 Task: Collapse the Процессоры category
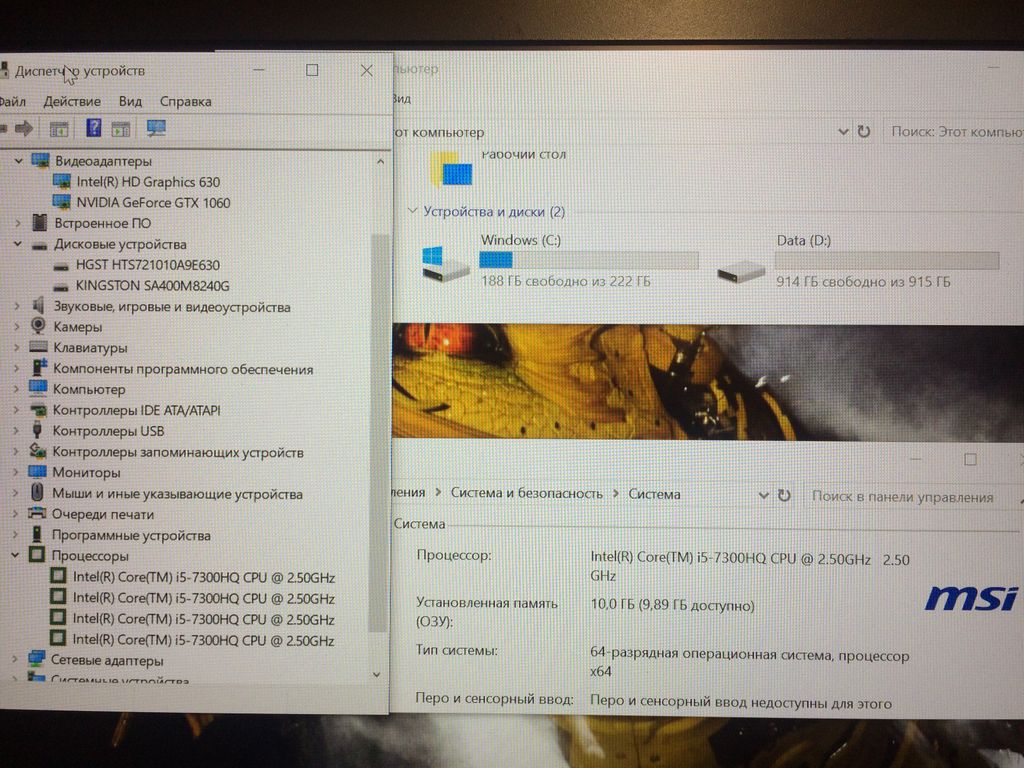[x=17, y=555]
